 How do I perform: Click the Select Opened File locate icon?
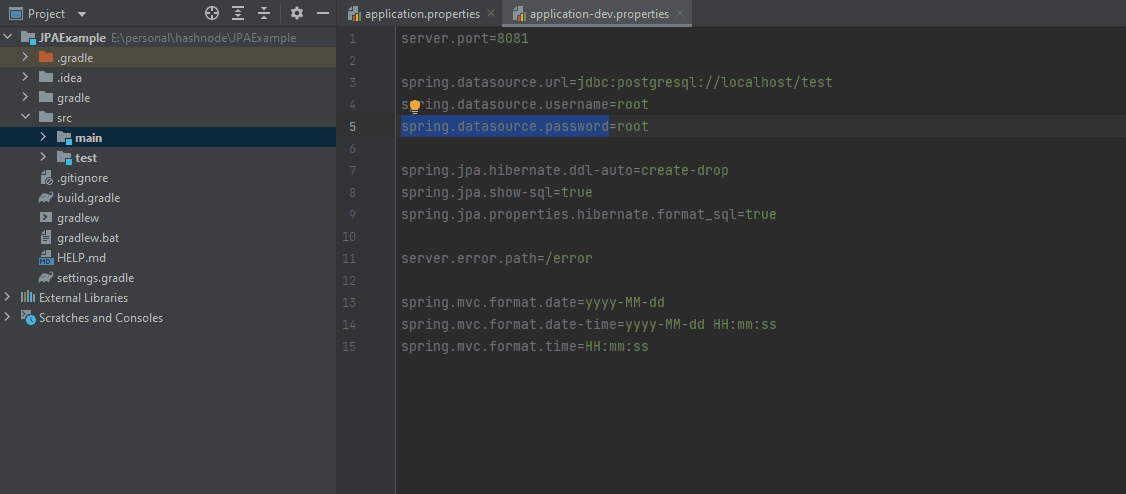(x=211, y=13)
